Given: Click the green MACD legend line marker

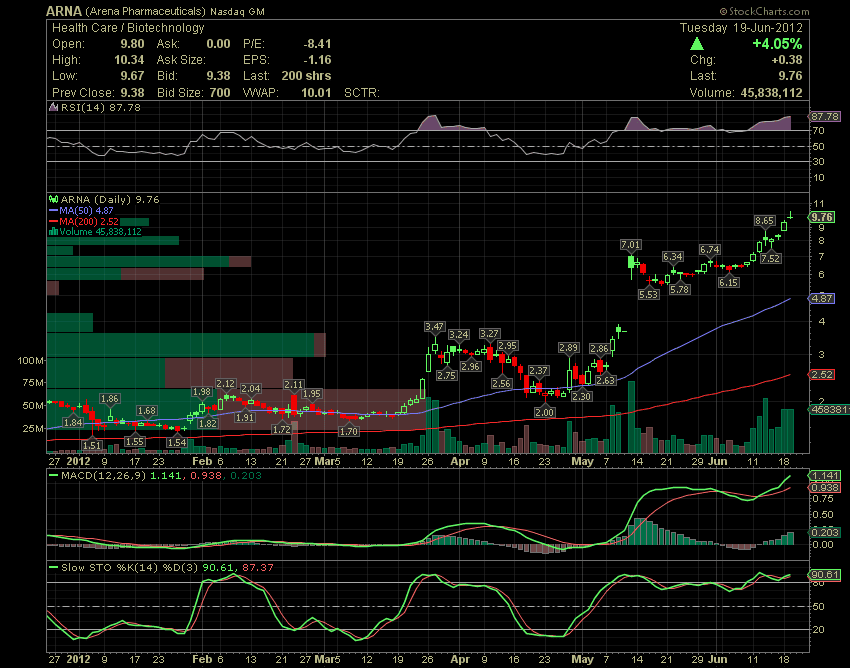Looking at the screenshot, I should tap(53, 476).
